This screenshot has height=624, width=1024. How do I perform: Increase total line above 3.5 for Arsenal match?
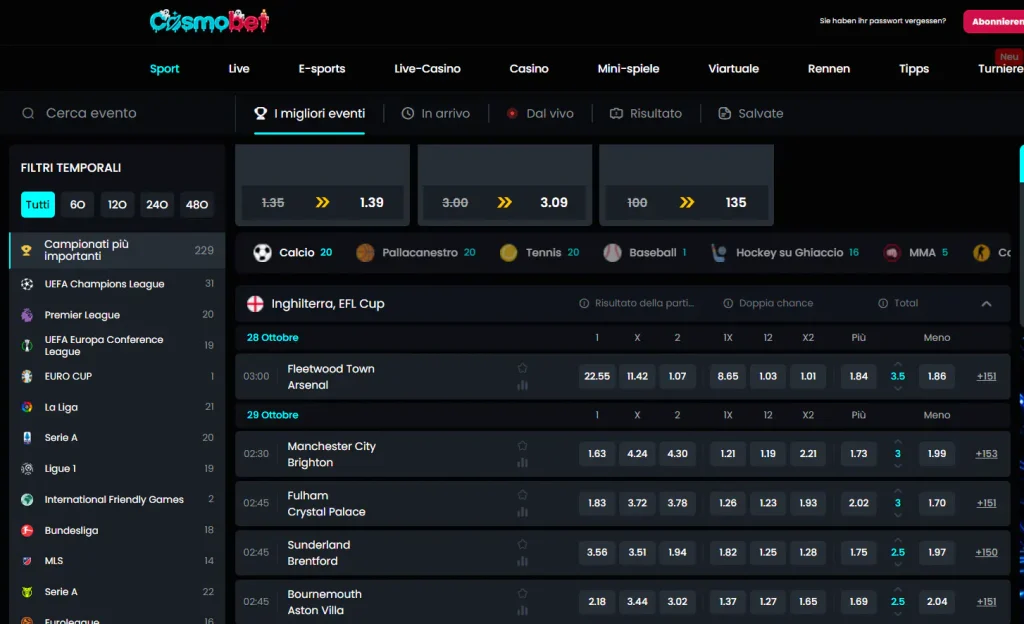[898, 365]
